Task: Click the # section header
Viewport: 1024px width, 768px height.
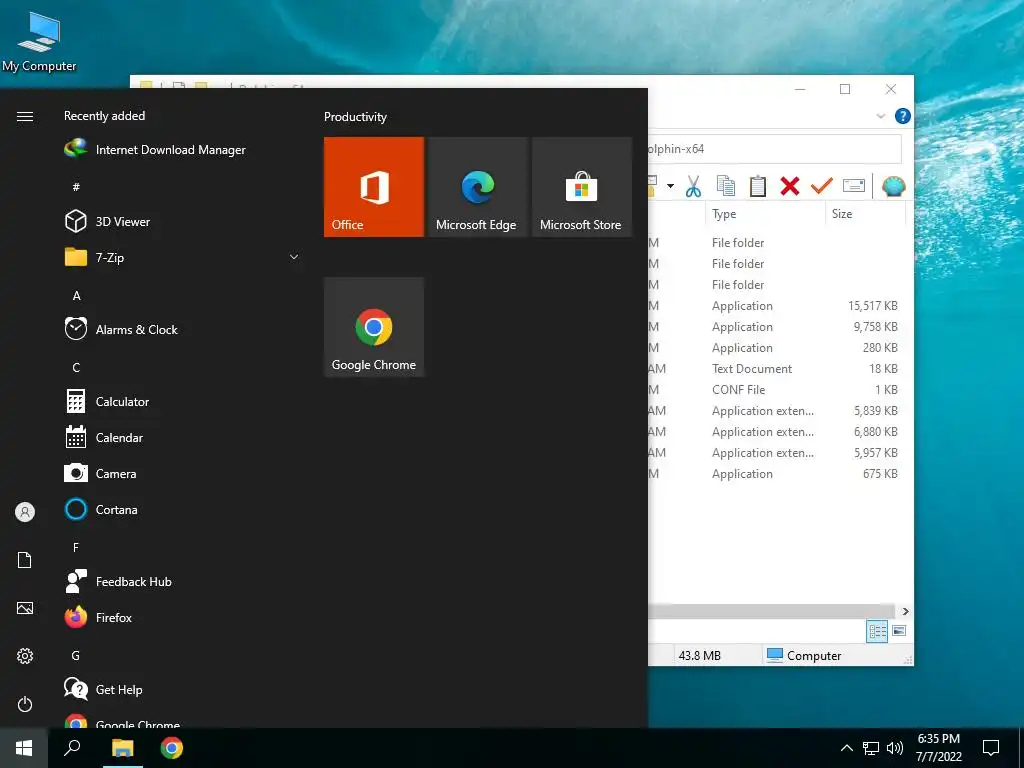Action: click(76, 187)
